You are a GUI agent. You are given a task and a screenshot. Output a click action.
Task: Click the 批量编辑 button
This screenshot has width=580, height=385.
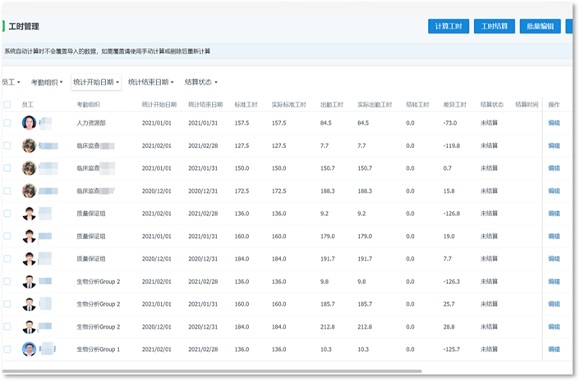tap(540, 26)
